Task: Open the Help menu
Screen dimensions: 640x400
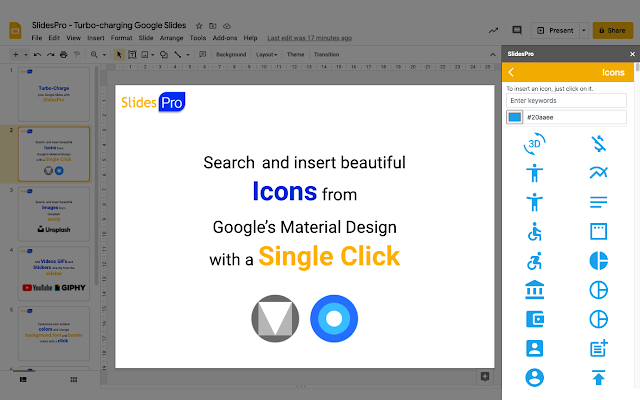Action: pyautogui.click(x=250, y=38)
